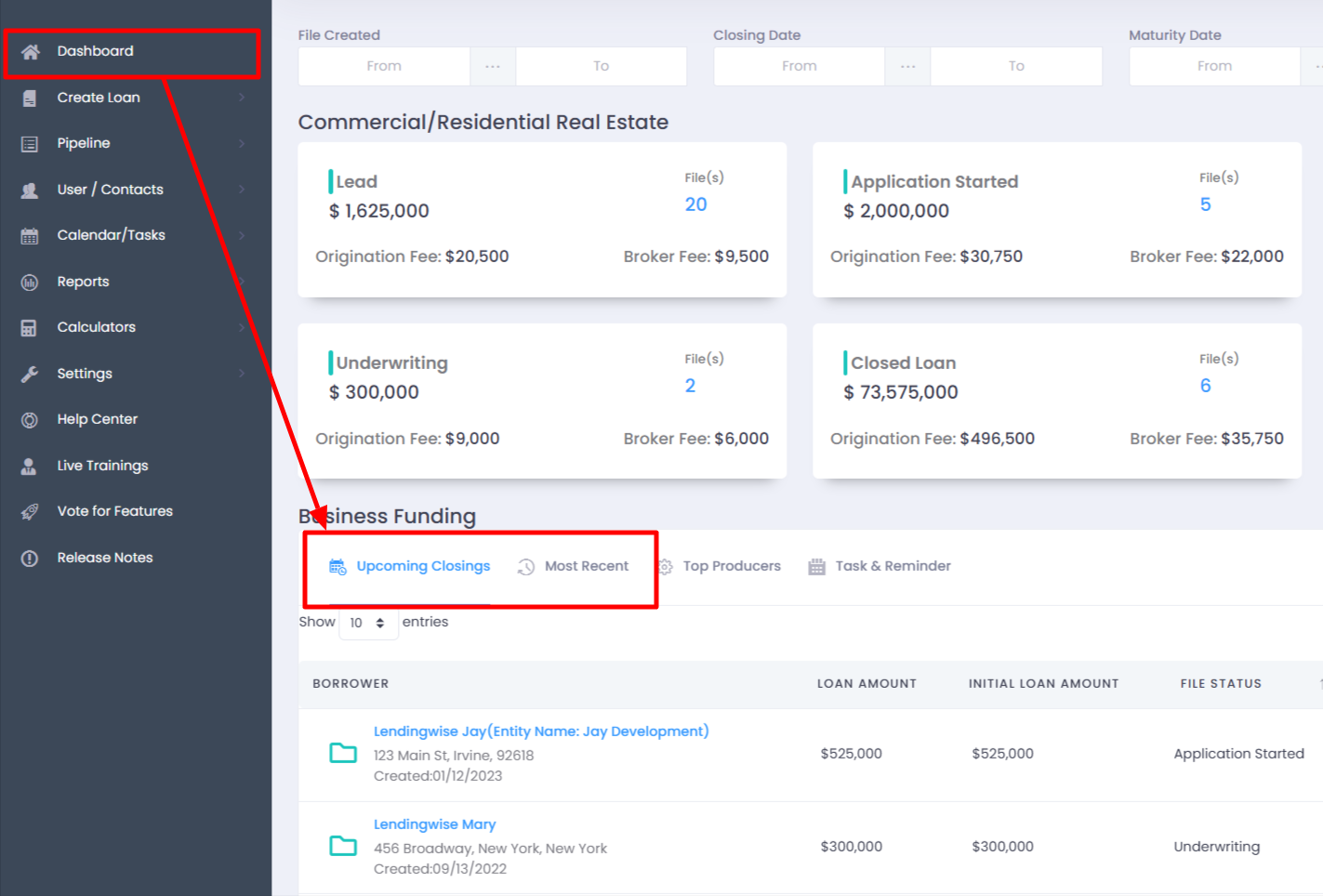Open the Show entries count dropdown
This screenshot has width=1323, height=896.
[x=368, y=623]
